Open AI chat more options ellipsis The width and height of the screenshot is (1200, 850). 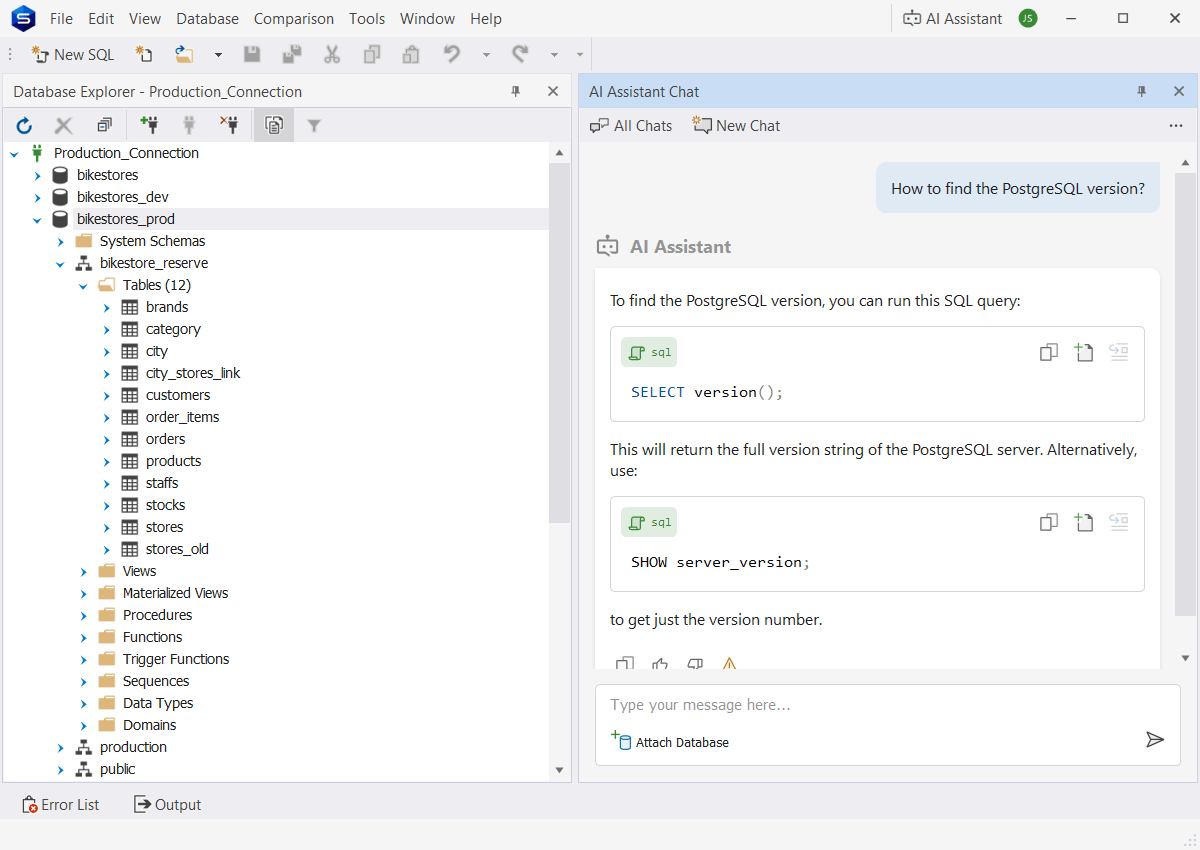click(1176, 125)
